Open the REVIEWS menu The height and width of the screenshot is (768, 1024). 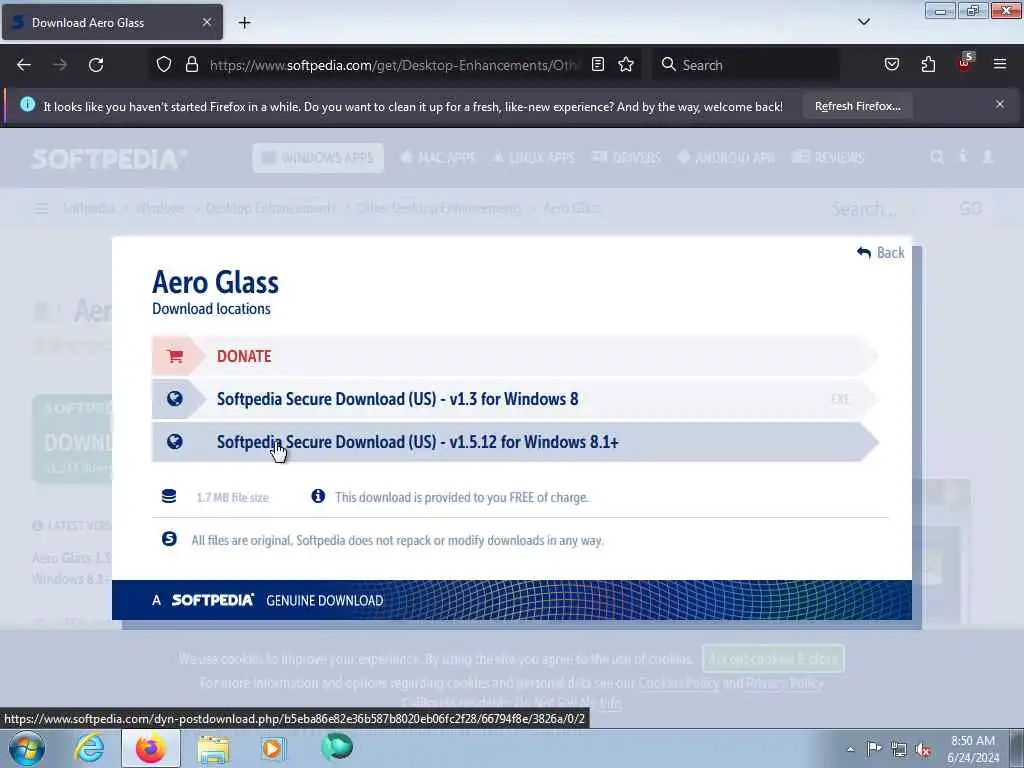[828, 157]
